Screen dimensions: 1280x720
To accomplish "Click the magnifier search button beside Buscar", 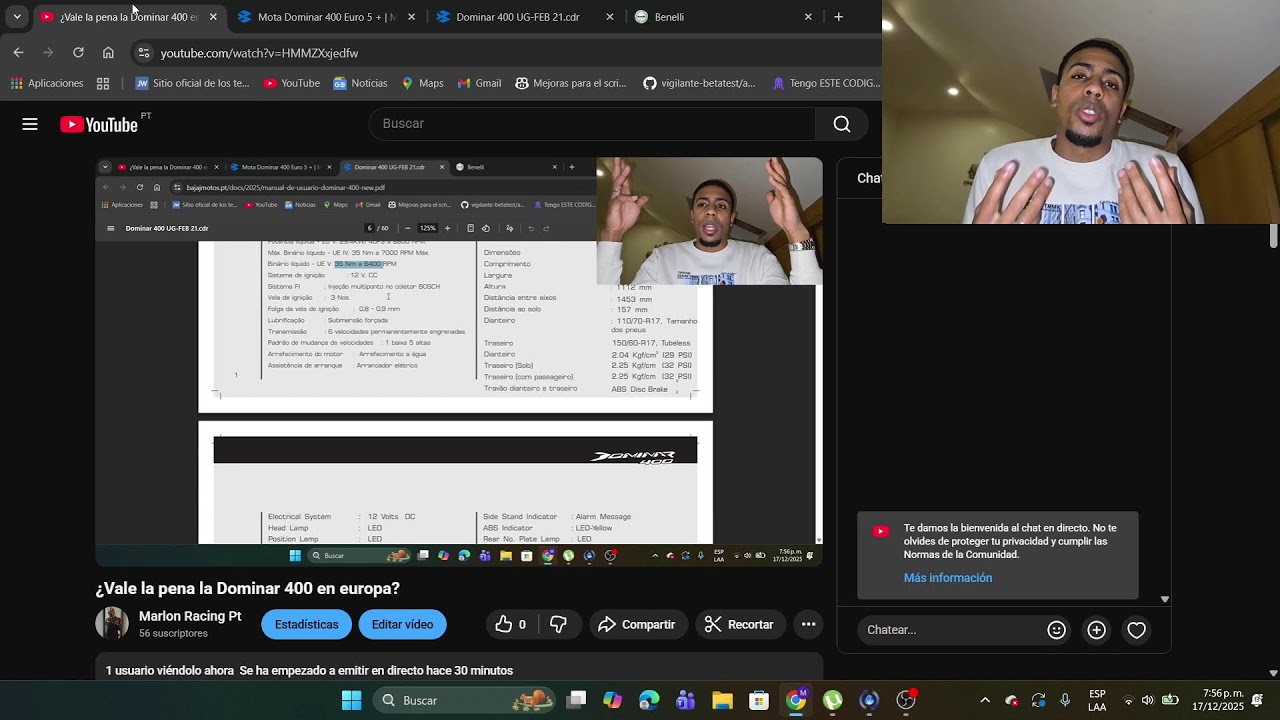I will click(x=842, y=124).
